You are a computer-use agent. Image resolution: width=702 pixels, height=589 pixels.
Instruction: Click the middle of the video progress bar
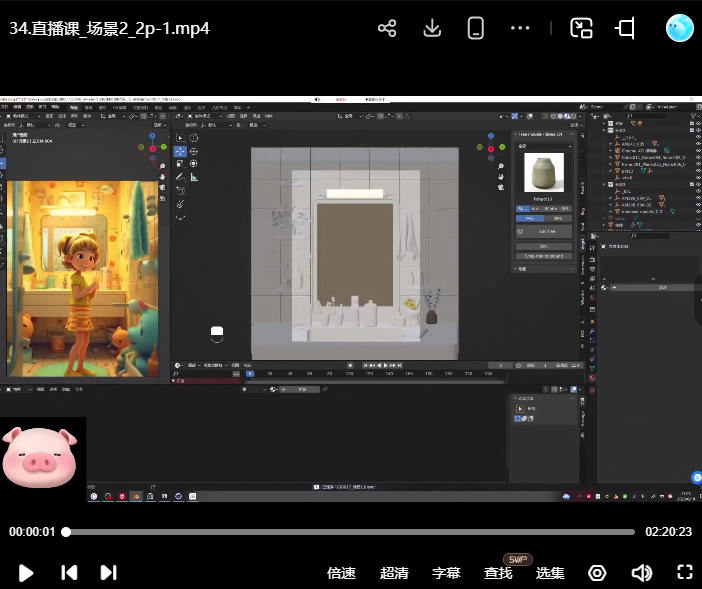tap(350, 532)
